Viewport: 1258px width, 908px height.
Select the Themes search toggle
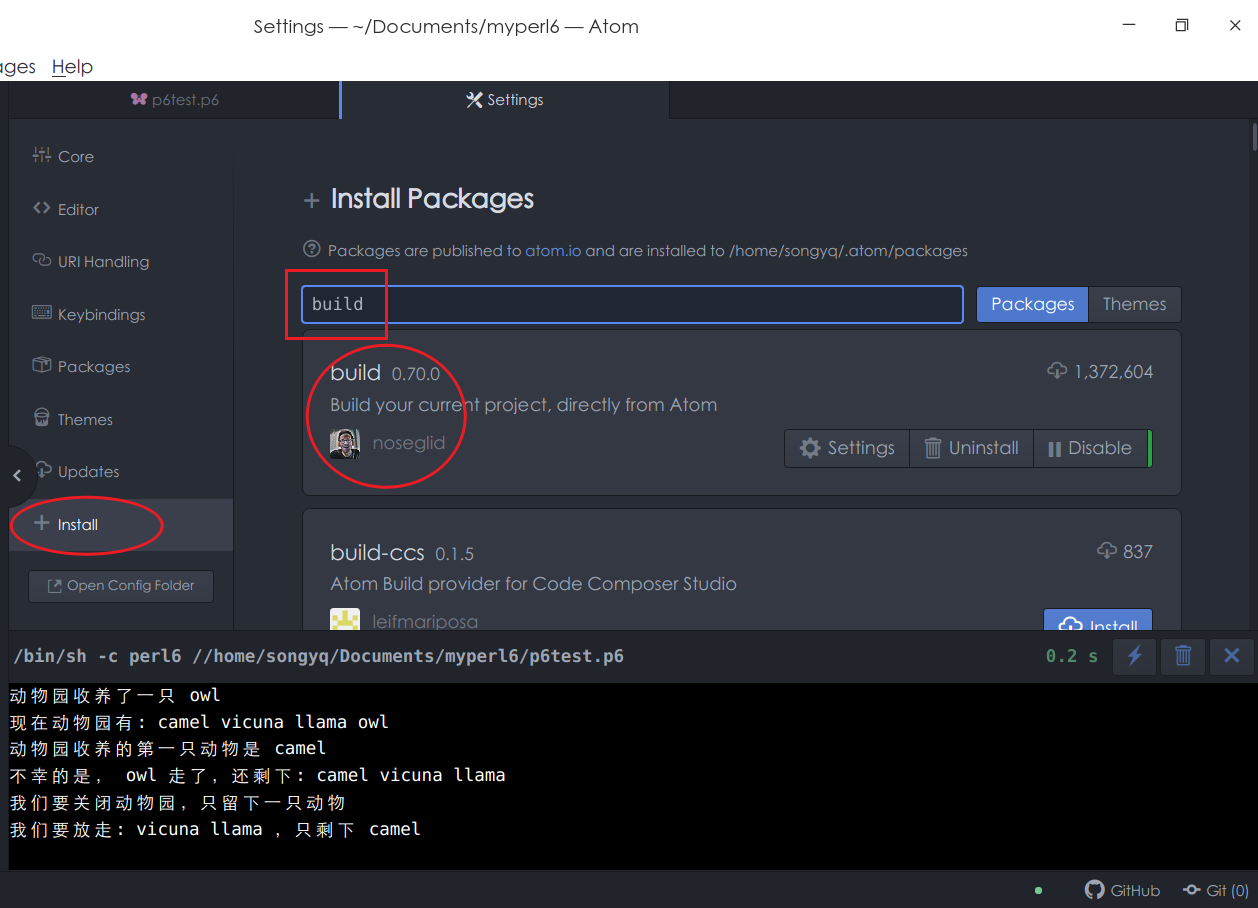[x=1134, y=304]
